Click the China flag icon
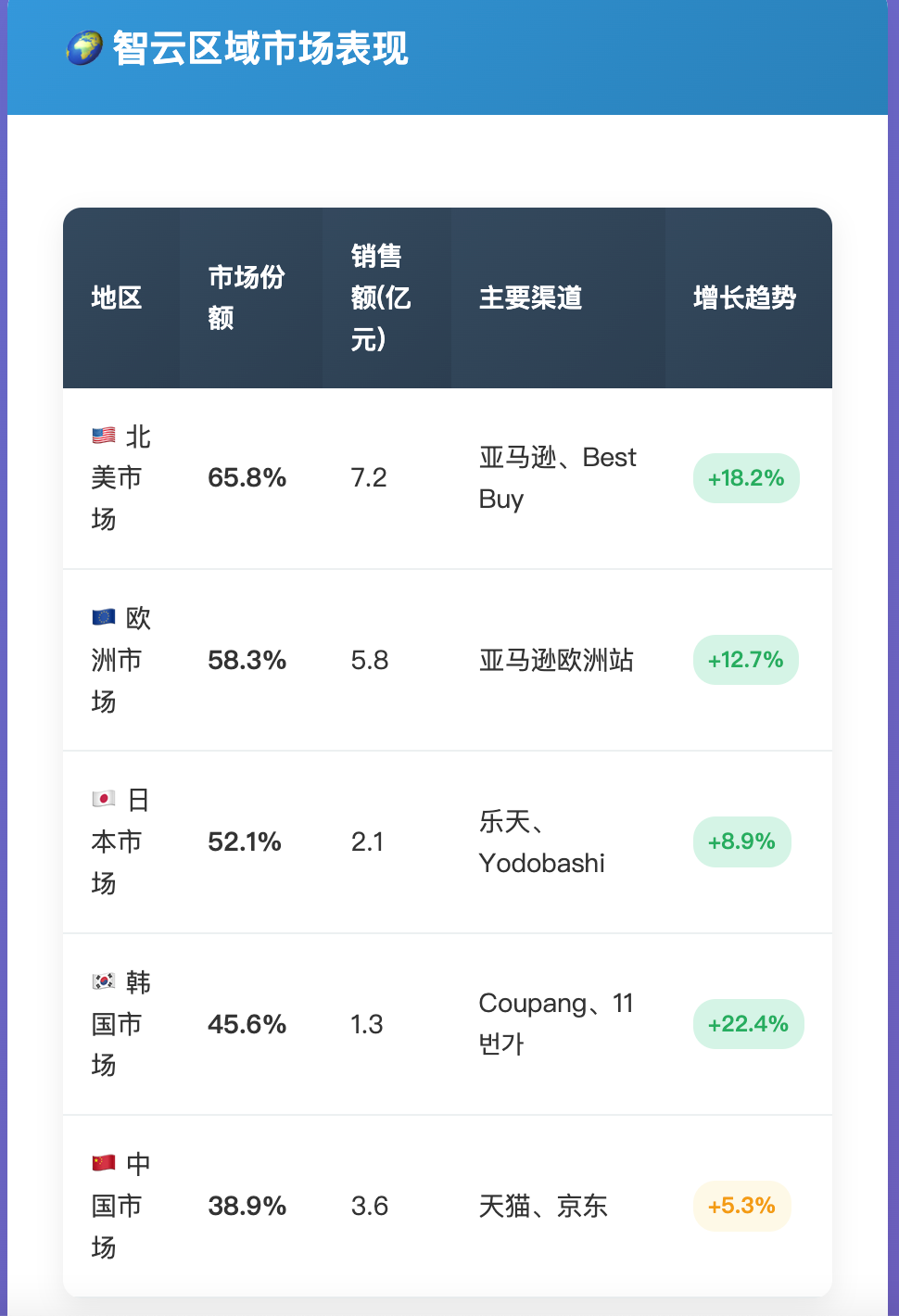Viewport: 899px width, 1316px height. [x=104, y=1163]
